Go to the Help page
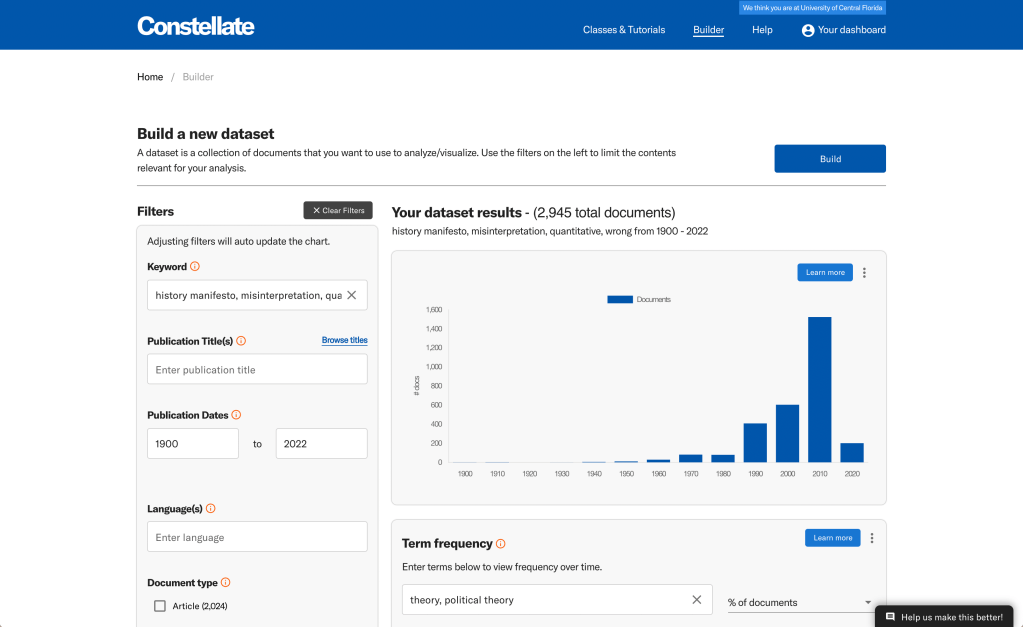Image resolution: width=1023 pixels, height=627 pixels. tap(762, 30)
